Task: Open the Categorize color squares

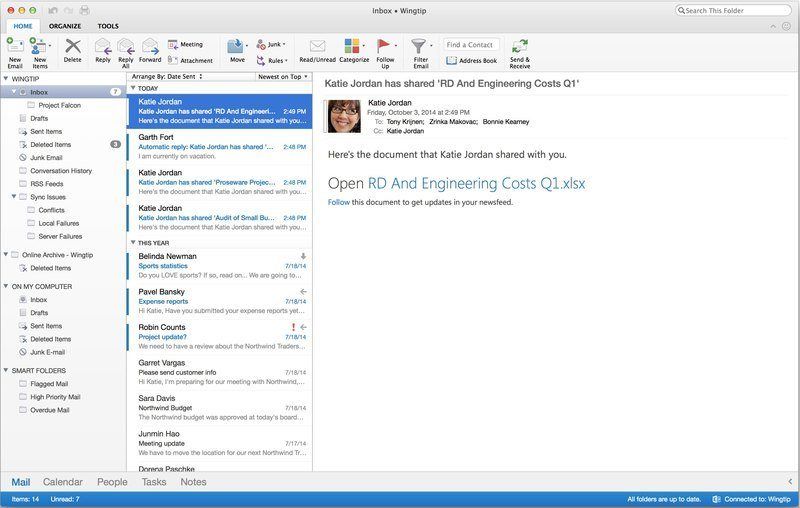Action: point(354,46)
